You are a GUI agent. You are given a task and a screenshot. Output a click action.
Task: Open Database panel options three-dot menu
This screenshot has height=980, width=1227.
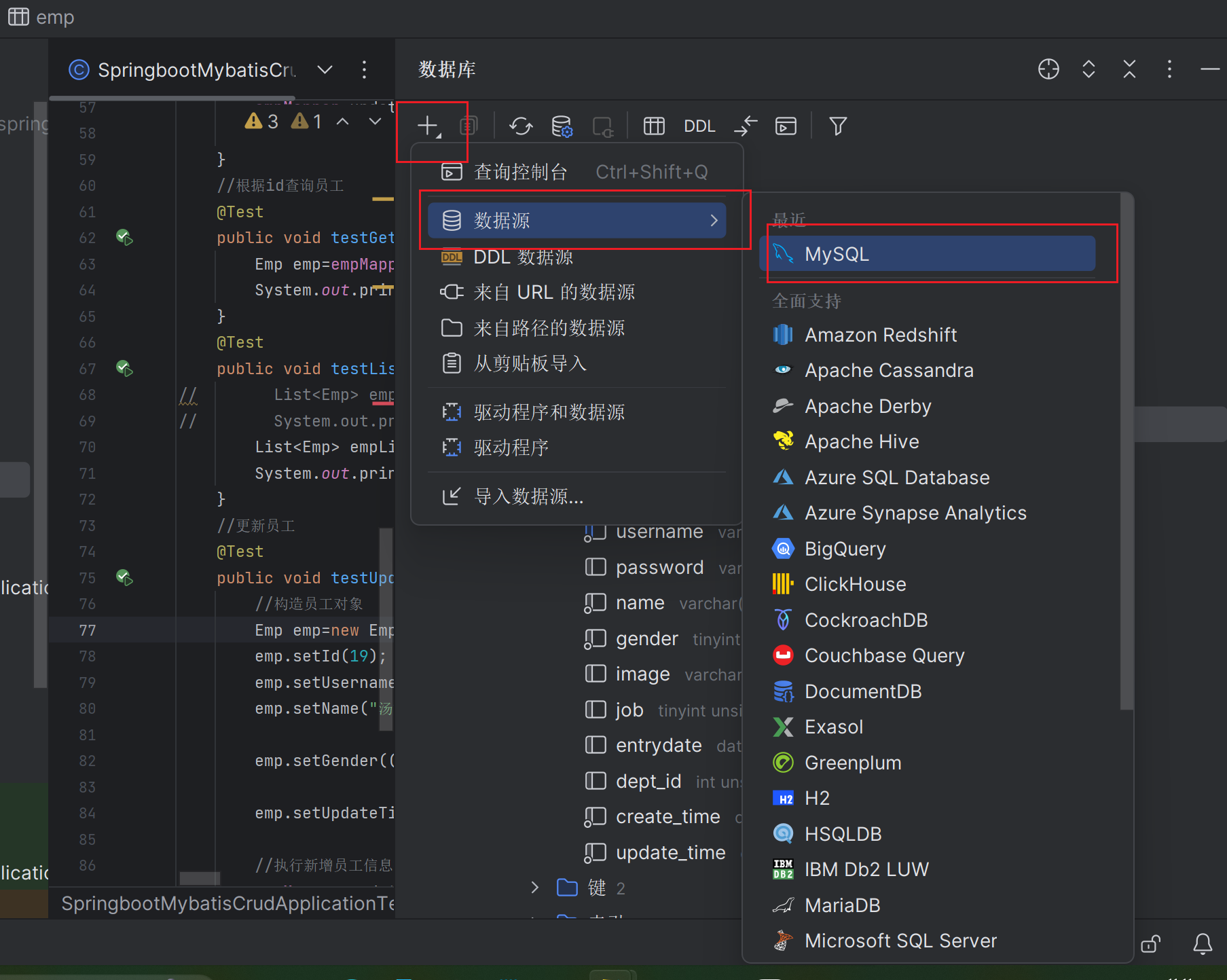(1169, 69)
